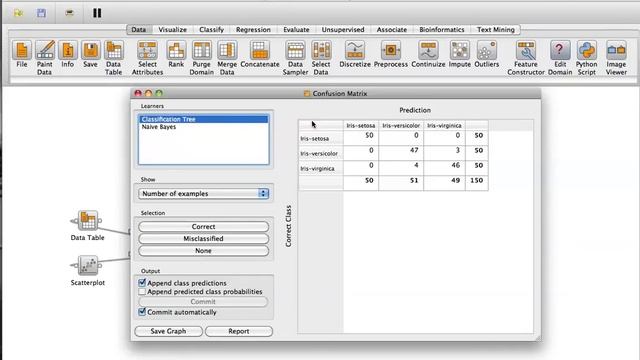This screenshot has width=640, height=360.
Task: Add the Merge Data widget
Action: coord(227,50)
